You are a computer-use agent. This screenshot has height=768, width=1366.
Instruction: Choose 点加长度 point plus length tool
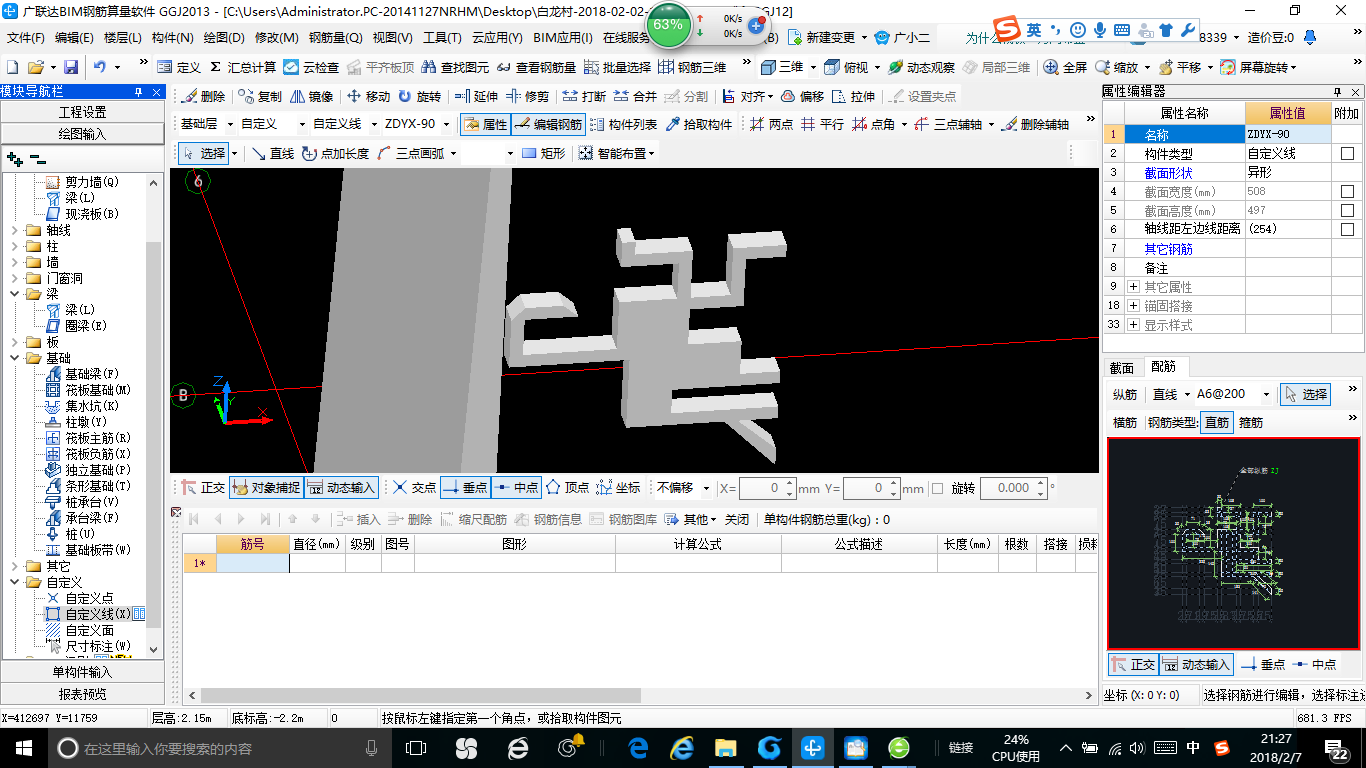[x=335, y=154]
